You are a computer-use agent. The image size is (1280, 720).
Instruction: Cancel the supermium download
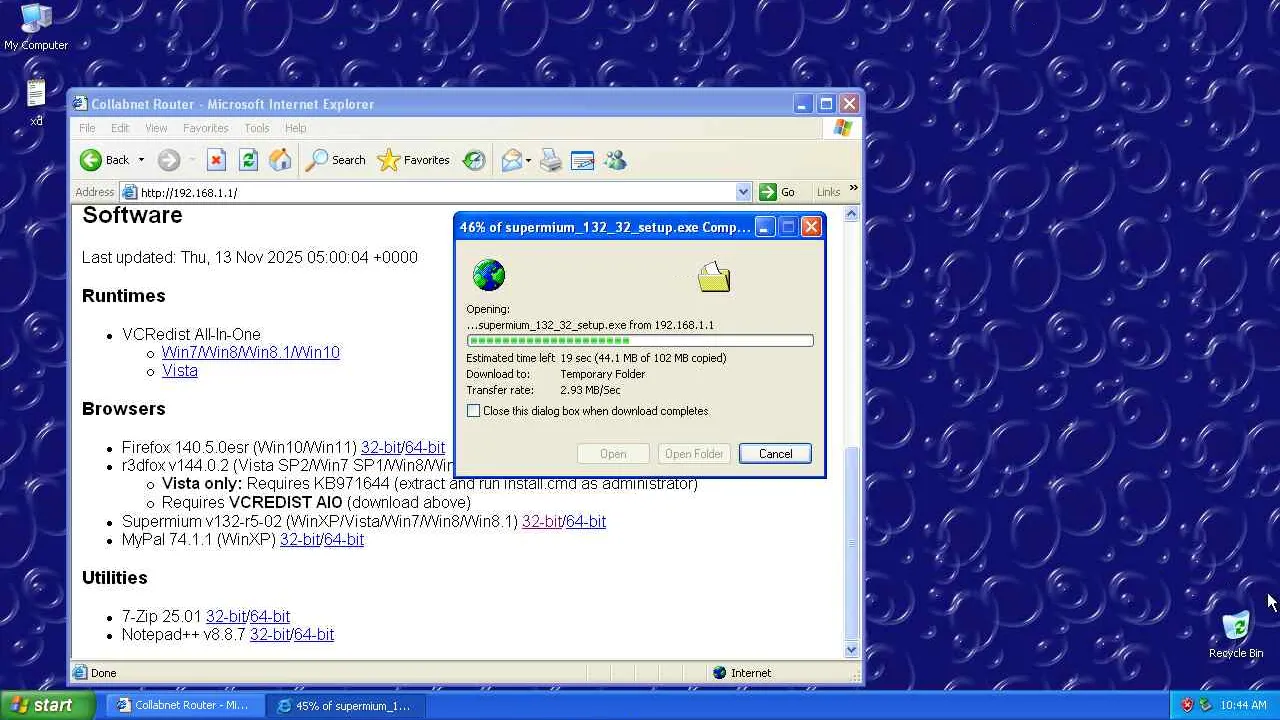tap(775, 454)
